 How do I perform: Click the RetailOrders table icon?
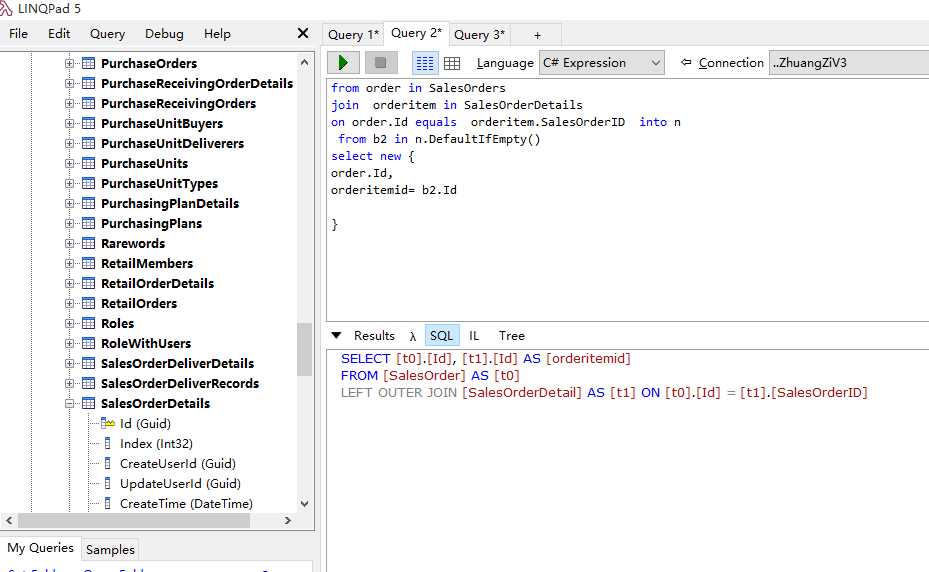pyautogui.click(x=88, y=303)
